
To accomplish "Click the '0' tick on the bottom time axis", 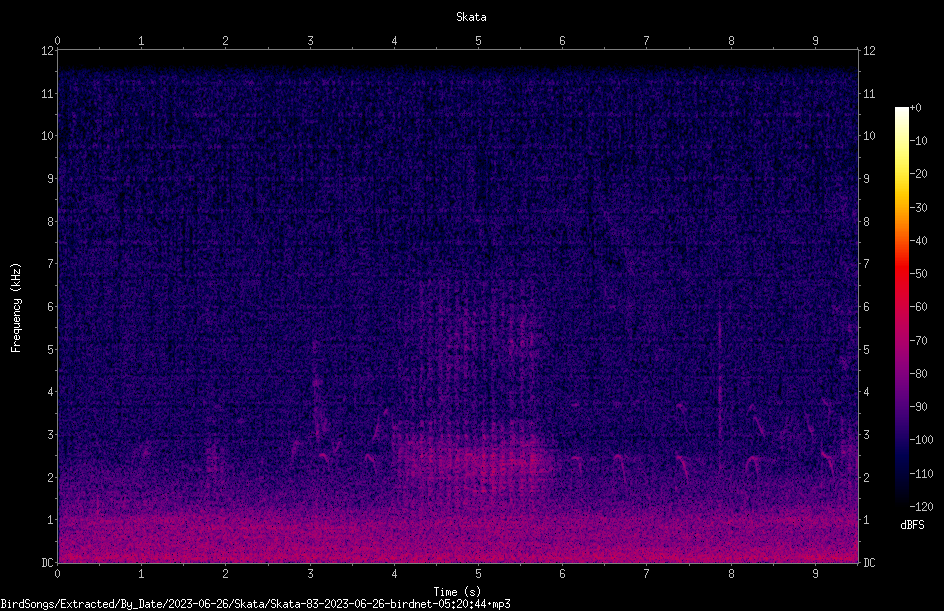I will point(57,574).
